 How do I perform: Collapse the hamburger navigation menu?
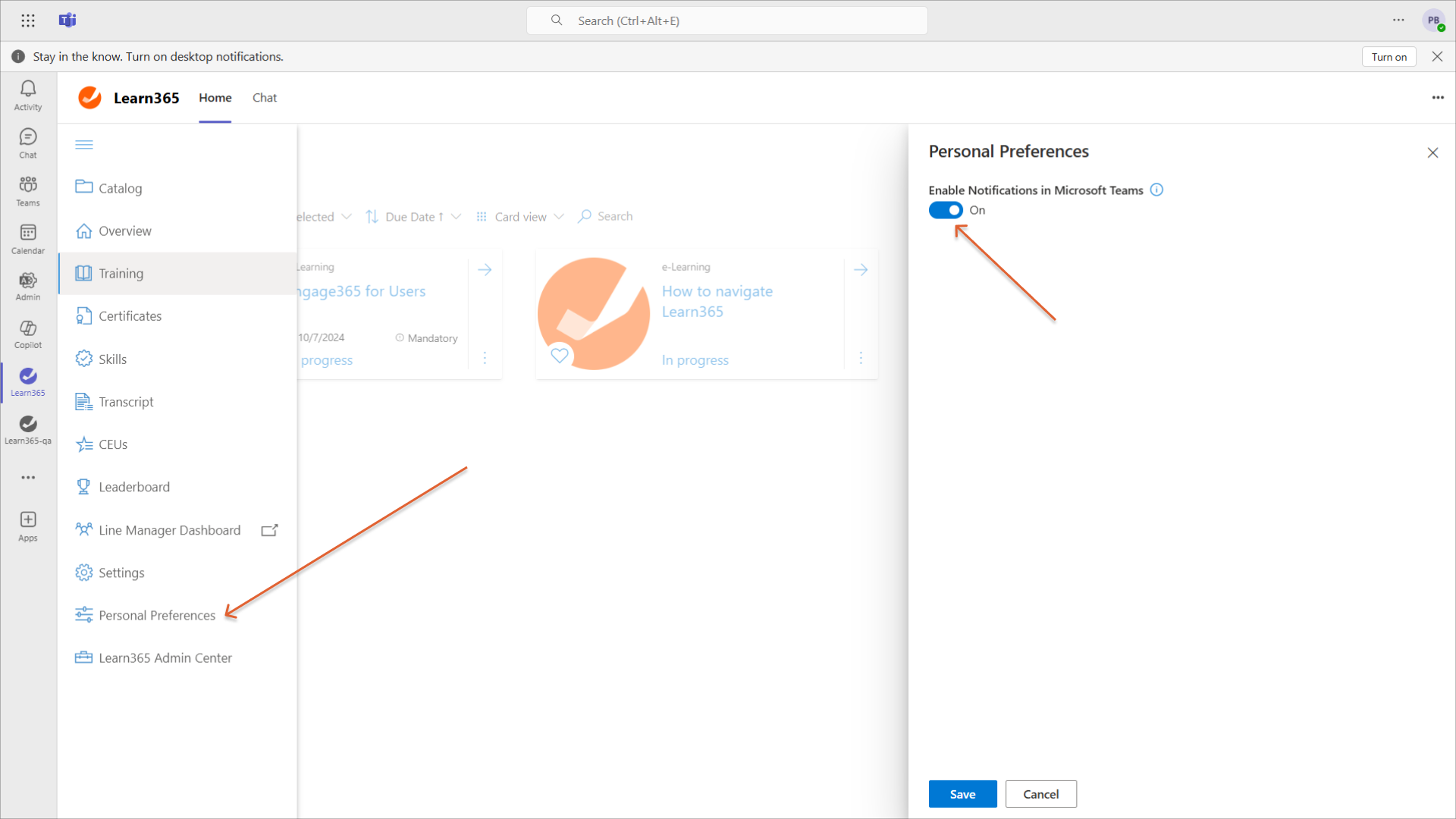click(x=84, y=144)
